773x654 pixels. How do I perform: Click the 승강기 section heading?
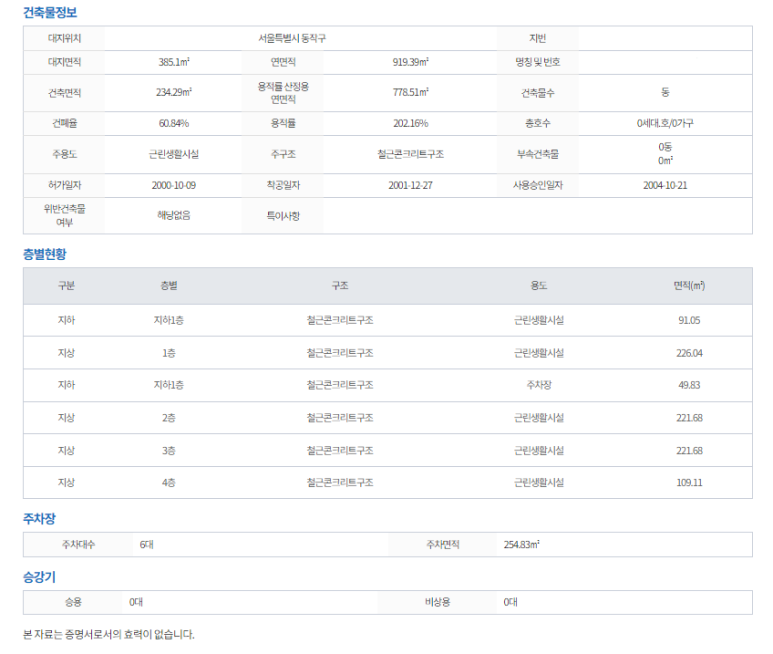pyautogui.click(x=39, y=577)
